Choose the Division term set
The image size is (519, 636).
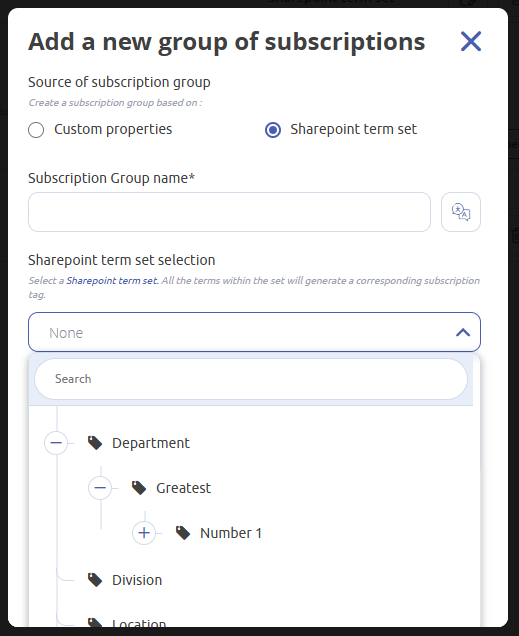coord(137,580)
